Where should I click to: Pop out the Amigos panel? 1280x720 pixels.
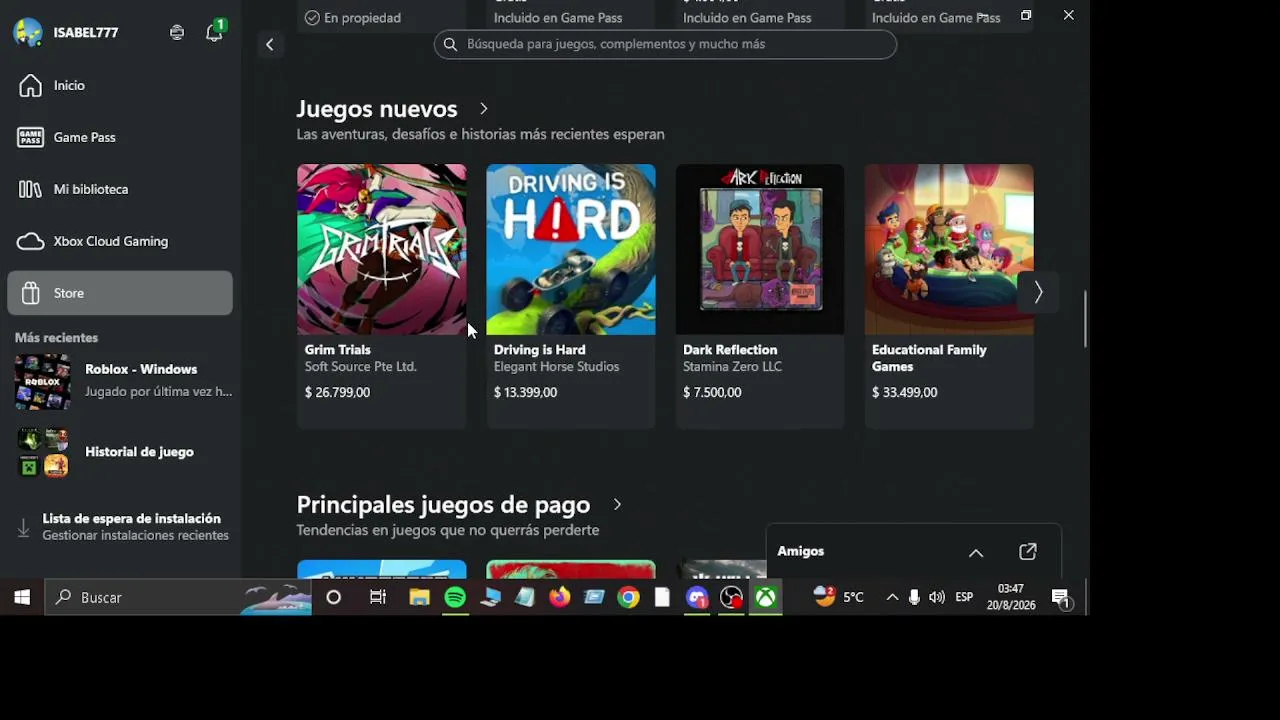coord(1028,552)
